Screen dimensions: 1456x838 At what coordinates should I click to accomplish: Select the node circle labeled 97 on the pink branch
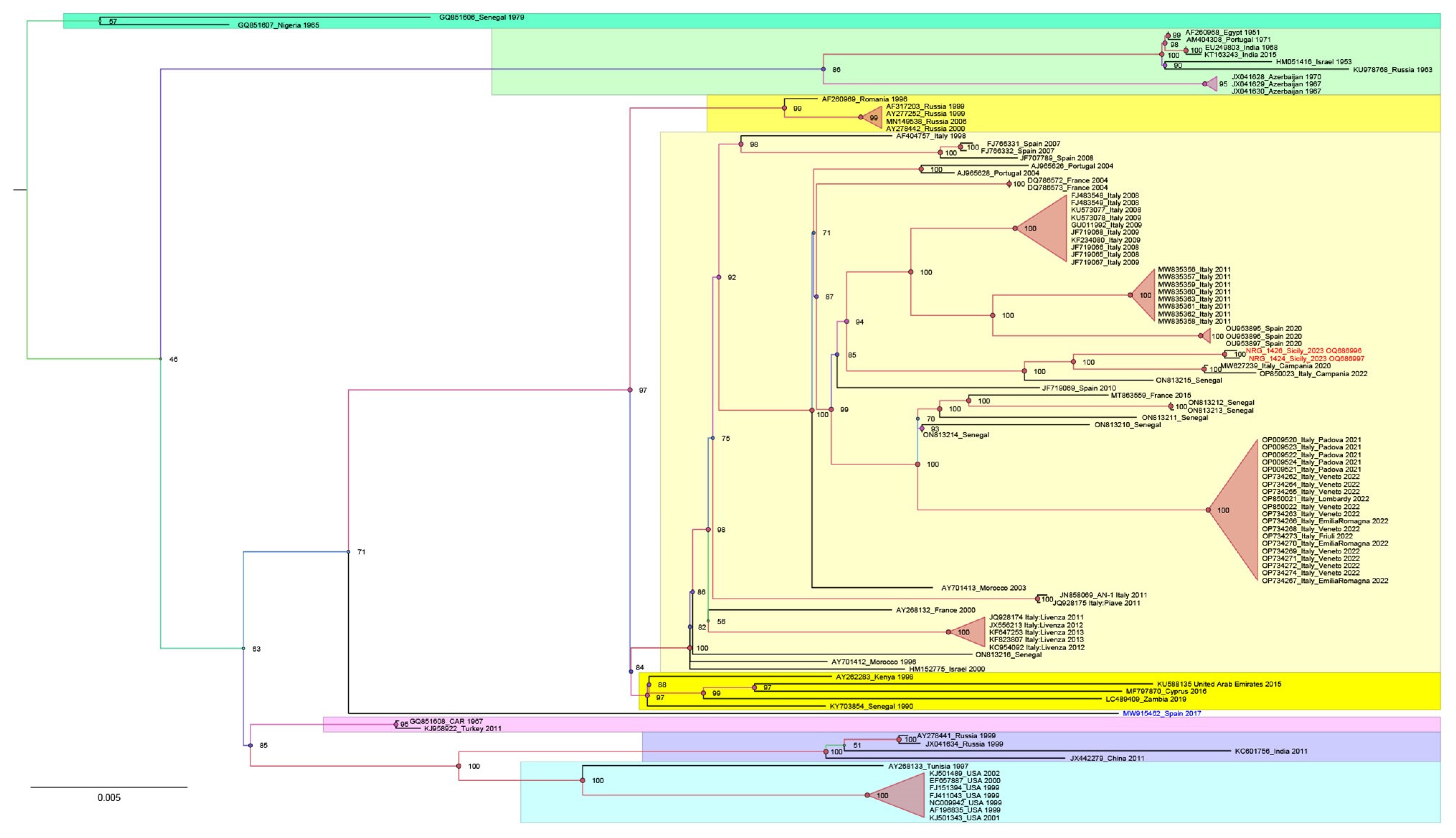click(630, 390)
